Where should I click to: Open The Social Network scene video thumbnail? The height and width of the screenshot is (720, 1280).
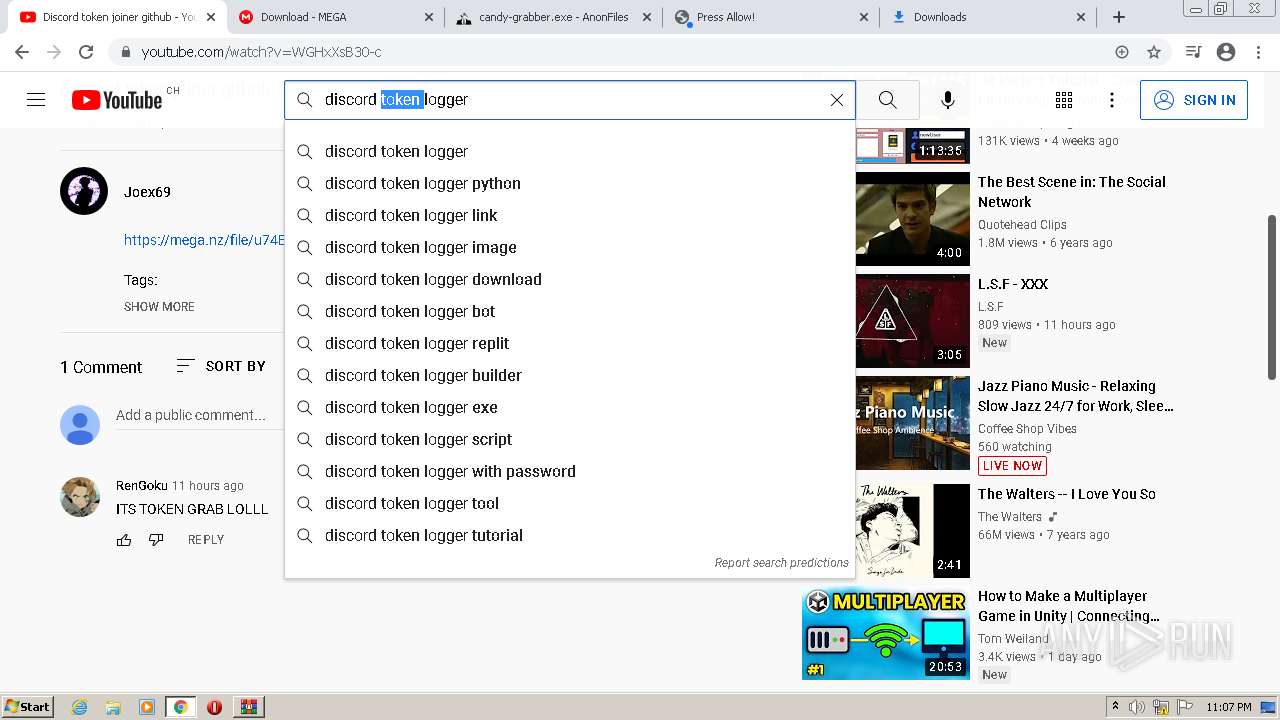click(913, 219)
